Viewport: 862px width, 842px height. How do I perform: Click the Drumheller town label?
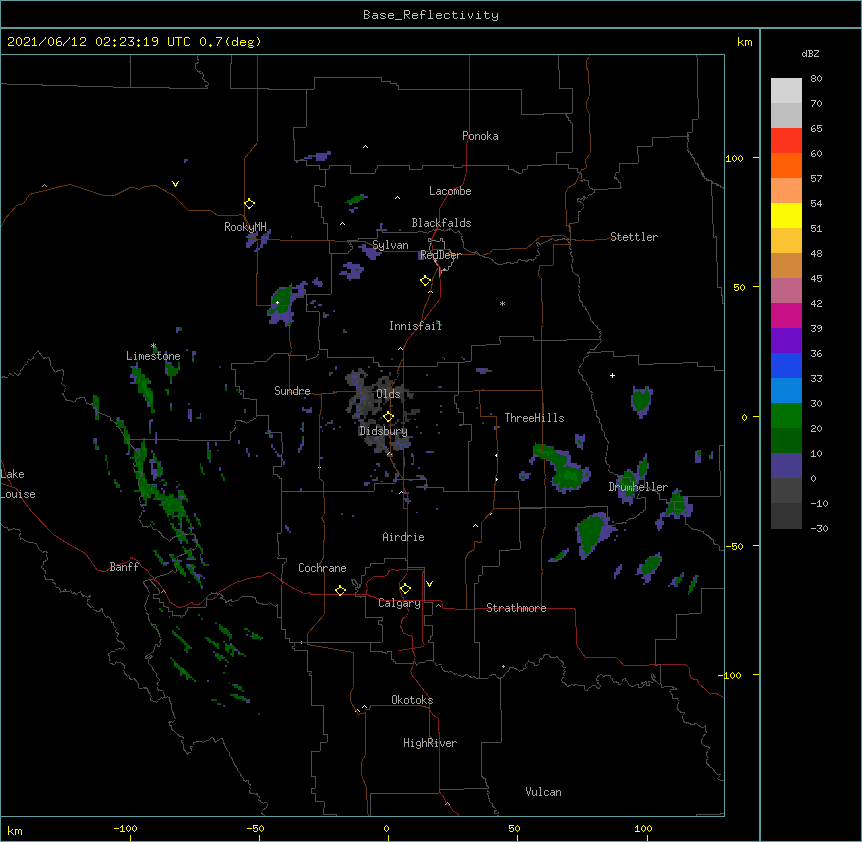click(638, 487)
